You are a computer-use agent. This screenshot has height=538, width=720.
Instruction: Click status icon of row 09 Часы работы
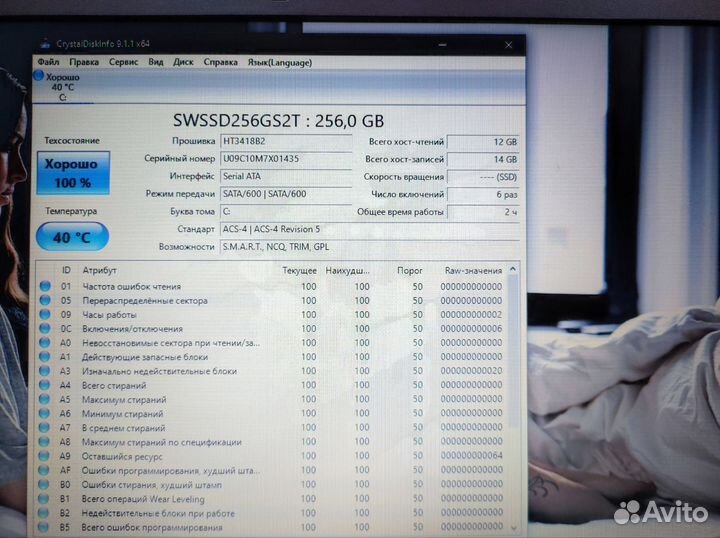pos(45,314)
